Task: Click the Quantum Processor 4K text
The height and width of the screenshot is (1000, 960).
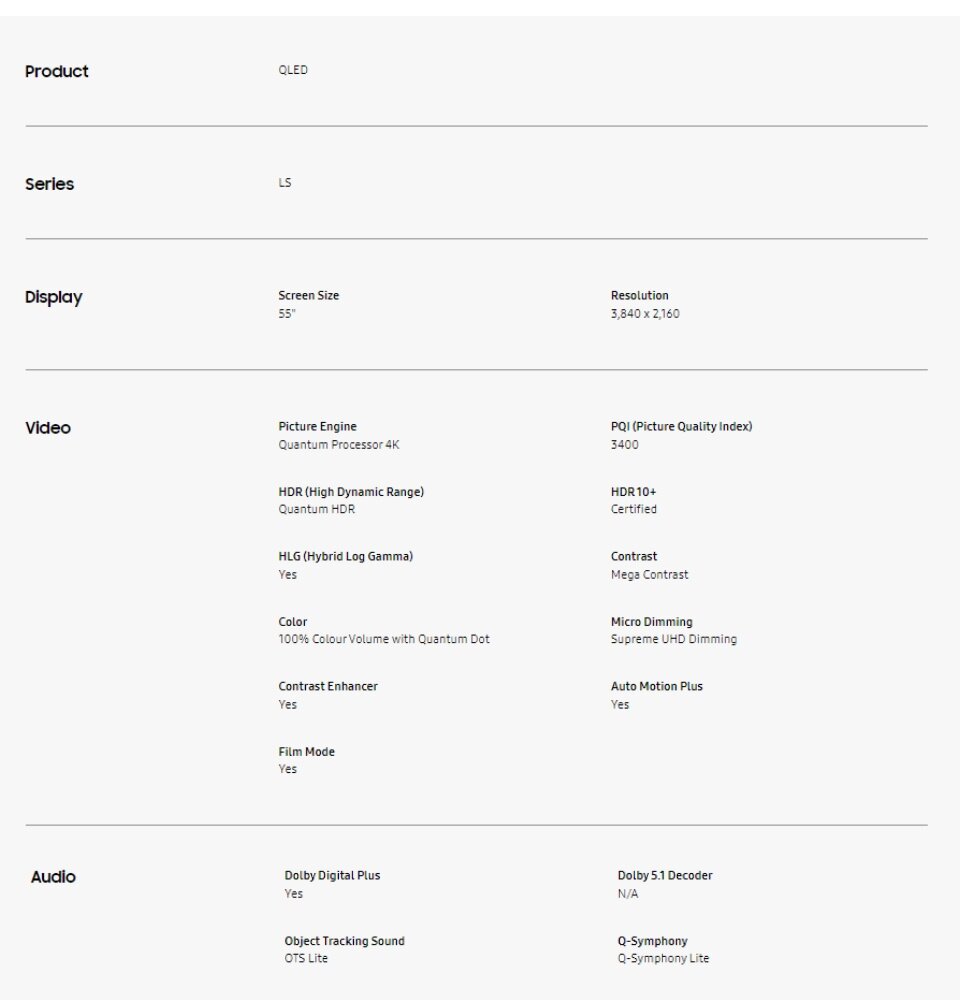Action: click(x=339, y=445)
